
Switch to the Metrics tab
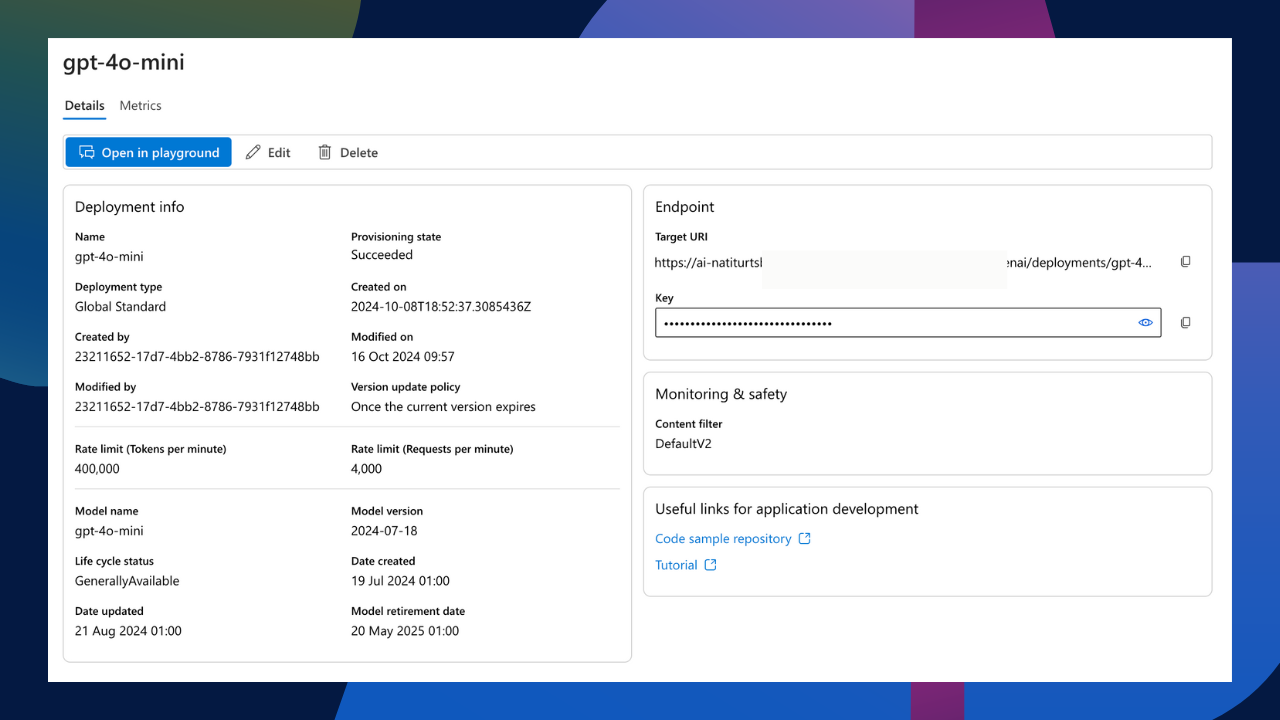(x=140, y=105)
